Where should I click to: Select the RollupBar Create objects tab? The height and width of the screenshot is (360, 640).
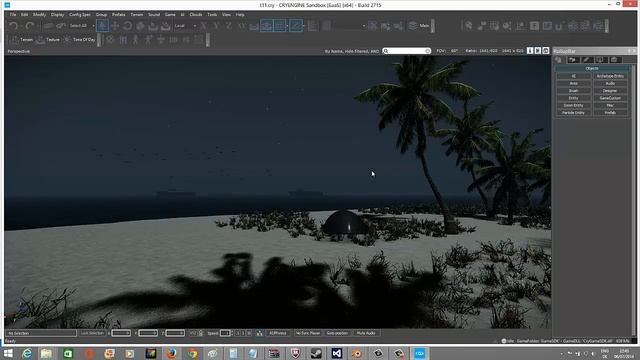tap(558, 60)
